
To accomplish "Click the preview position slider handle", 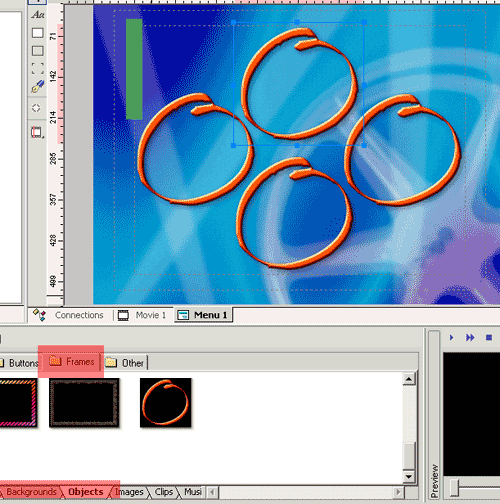I will tap(454, 489).
